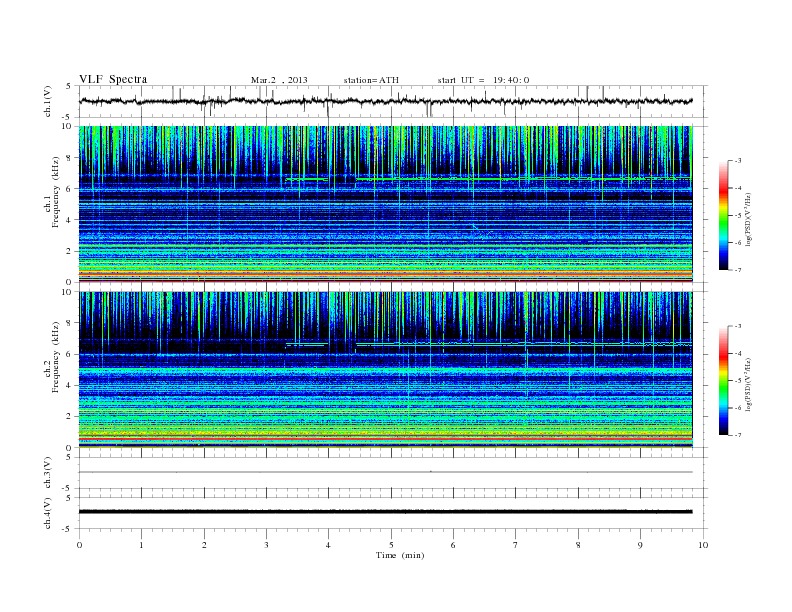Click the "ch.1(V)" waveform axis label
The image size is (792, 612).
(48, 101)
